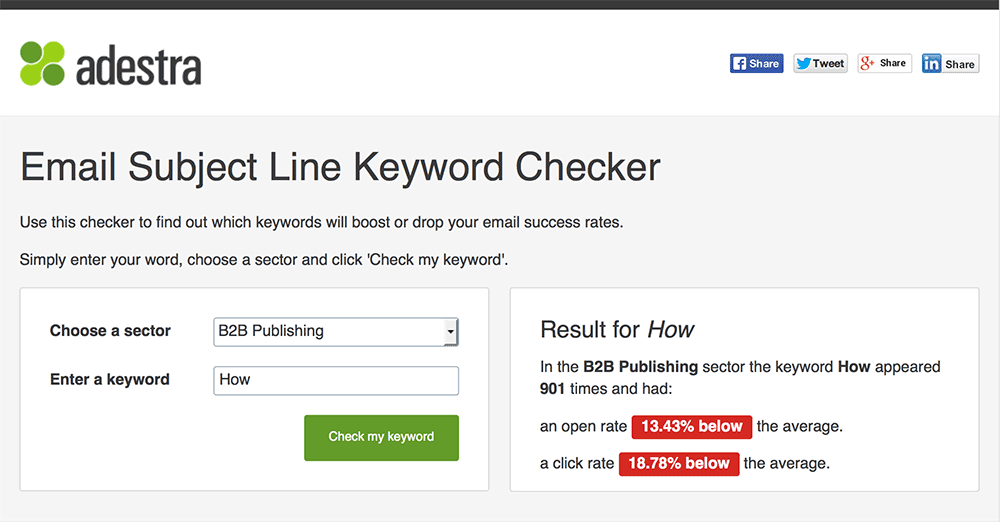Click the bold '901' count in results
The image size is (1000, 522).
552,389
